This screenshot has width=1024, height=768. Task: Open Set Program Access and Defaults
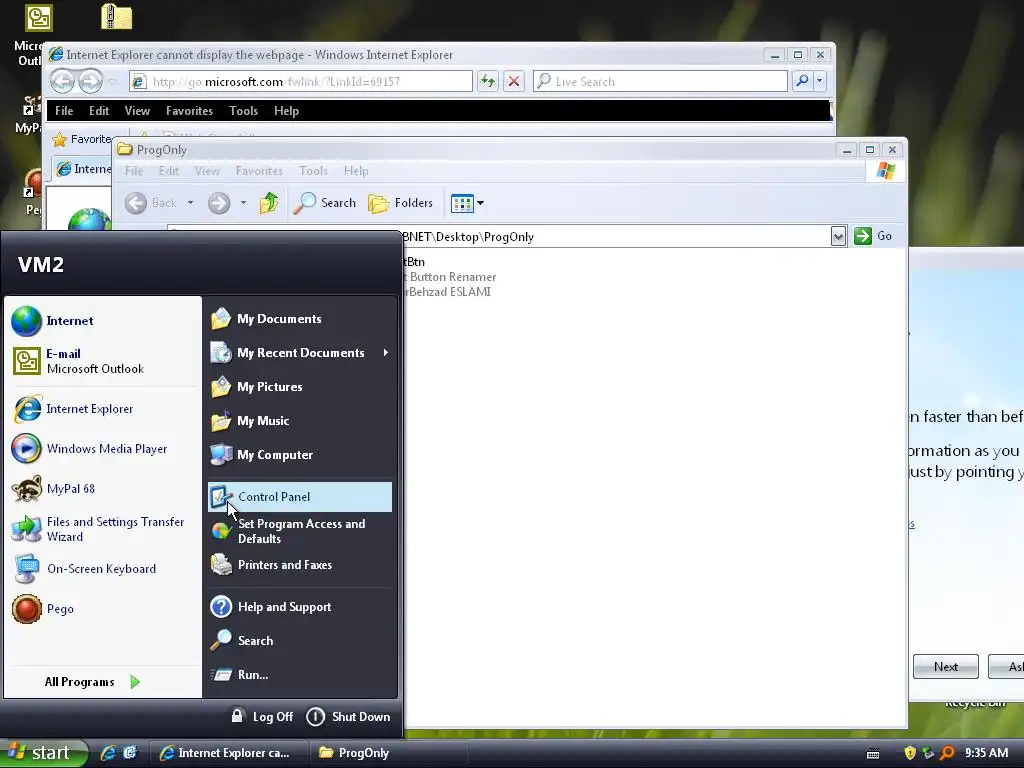pyautogui.click(x=300, y=531)
